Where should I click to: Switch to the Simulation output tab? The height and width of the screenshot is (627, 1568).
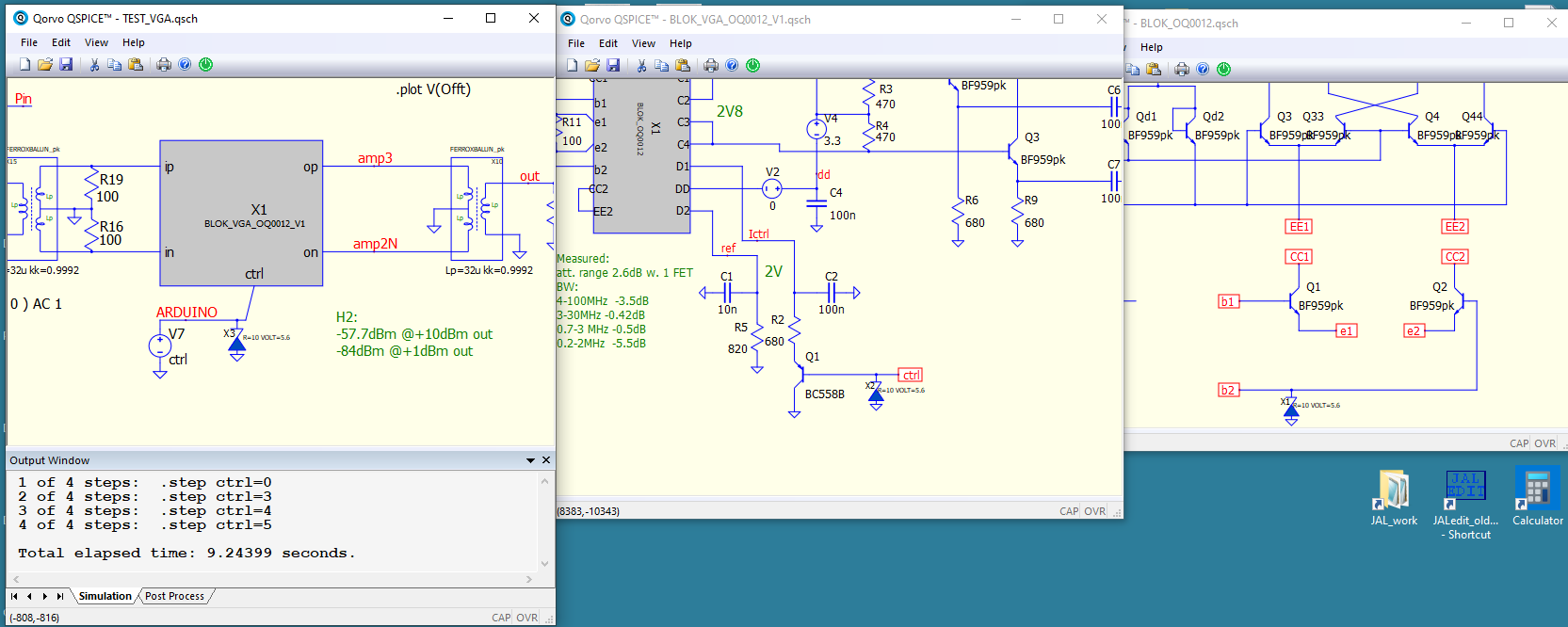[x=105, y=596]
